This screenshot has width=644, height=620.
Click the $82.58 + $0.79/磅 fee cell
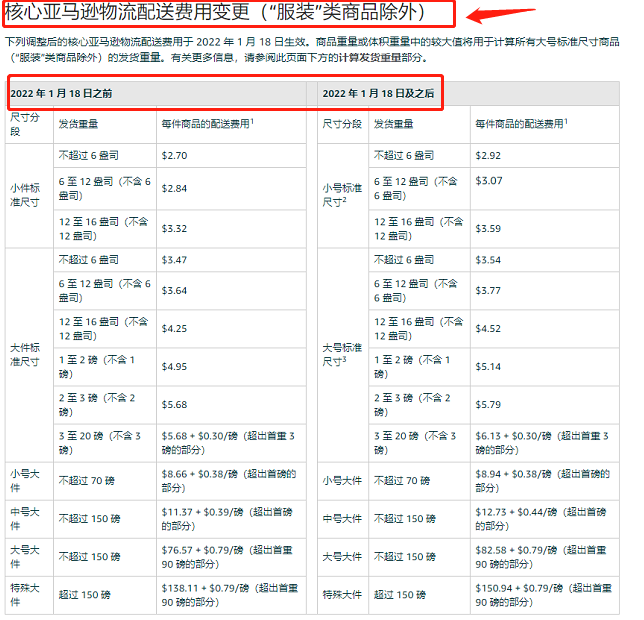click(x=545, y=557)
